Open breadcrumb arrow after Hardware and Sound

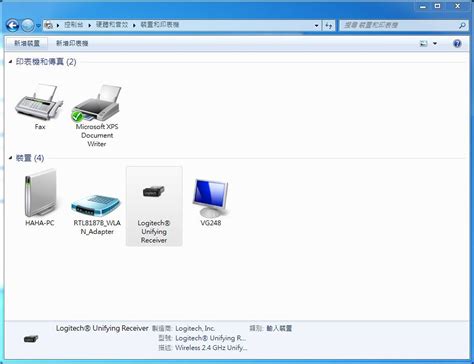point(134,25)
